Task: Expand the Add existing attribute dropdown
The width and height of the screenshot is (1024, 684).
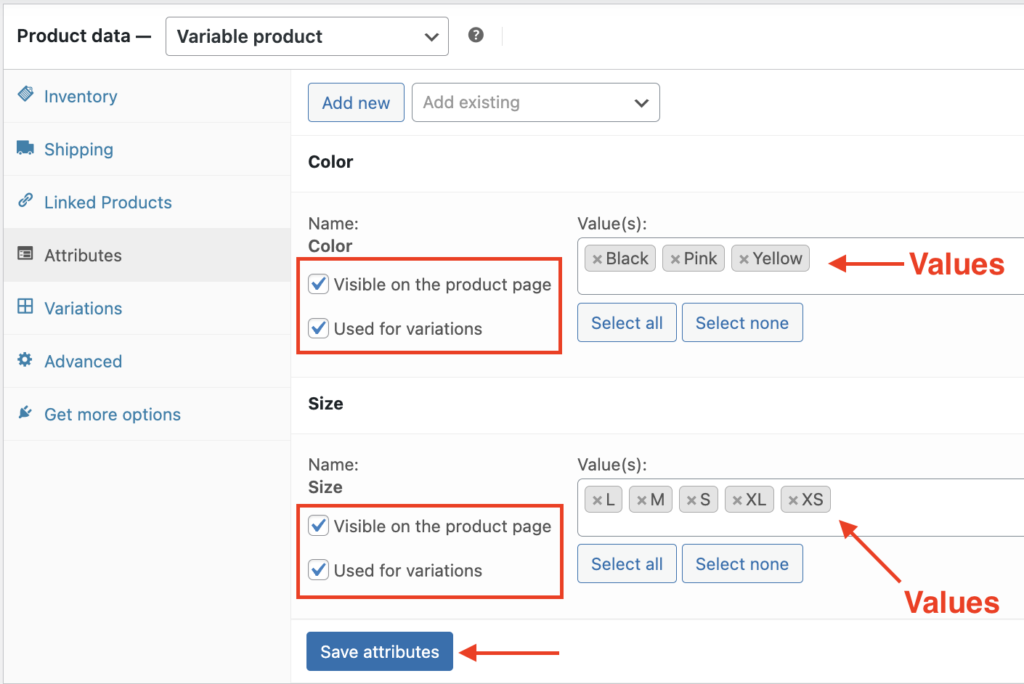Action: tap(535, 102)
